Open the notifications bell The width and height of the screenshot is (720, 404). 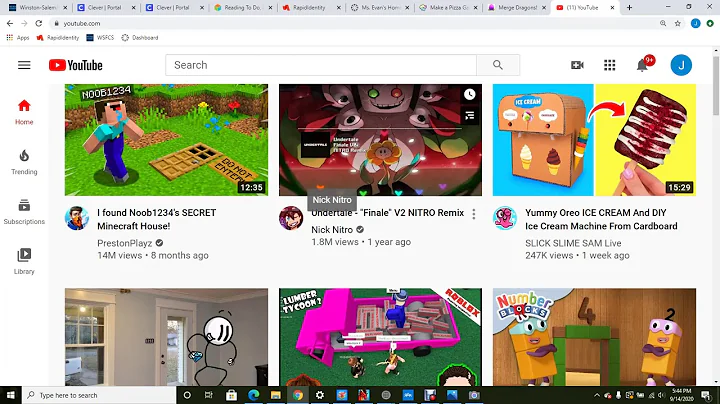coord(642,65)
